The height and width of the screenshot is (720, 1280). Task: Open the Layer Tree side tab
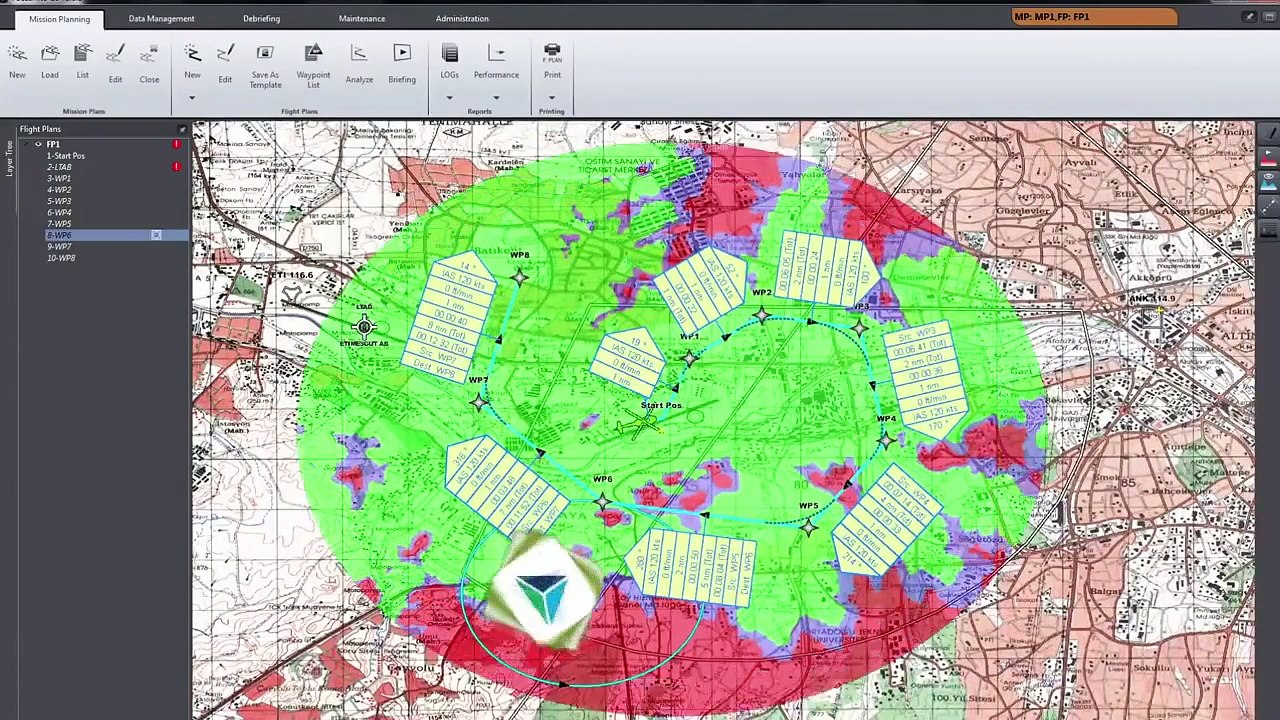coord(10,159)
